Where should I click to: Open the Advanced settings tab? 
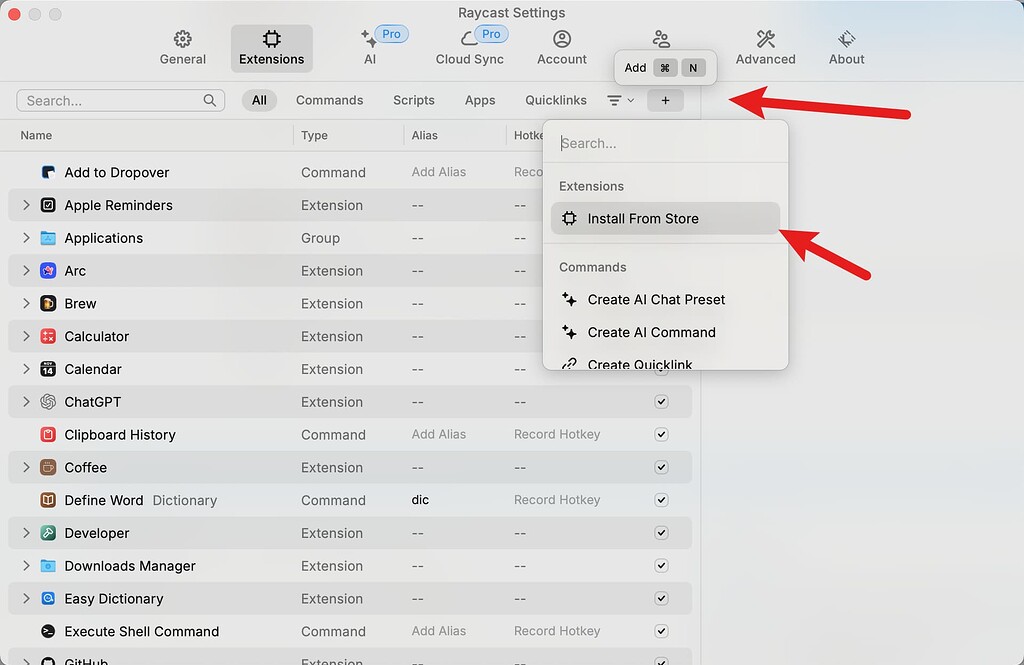tap(765, 48)
